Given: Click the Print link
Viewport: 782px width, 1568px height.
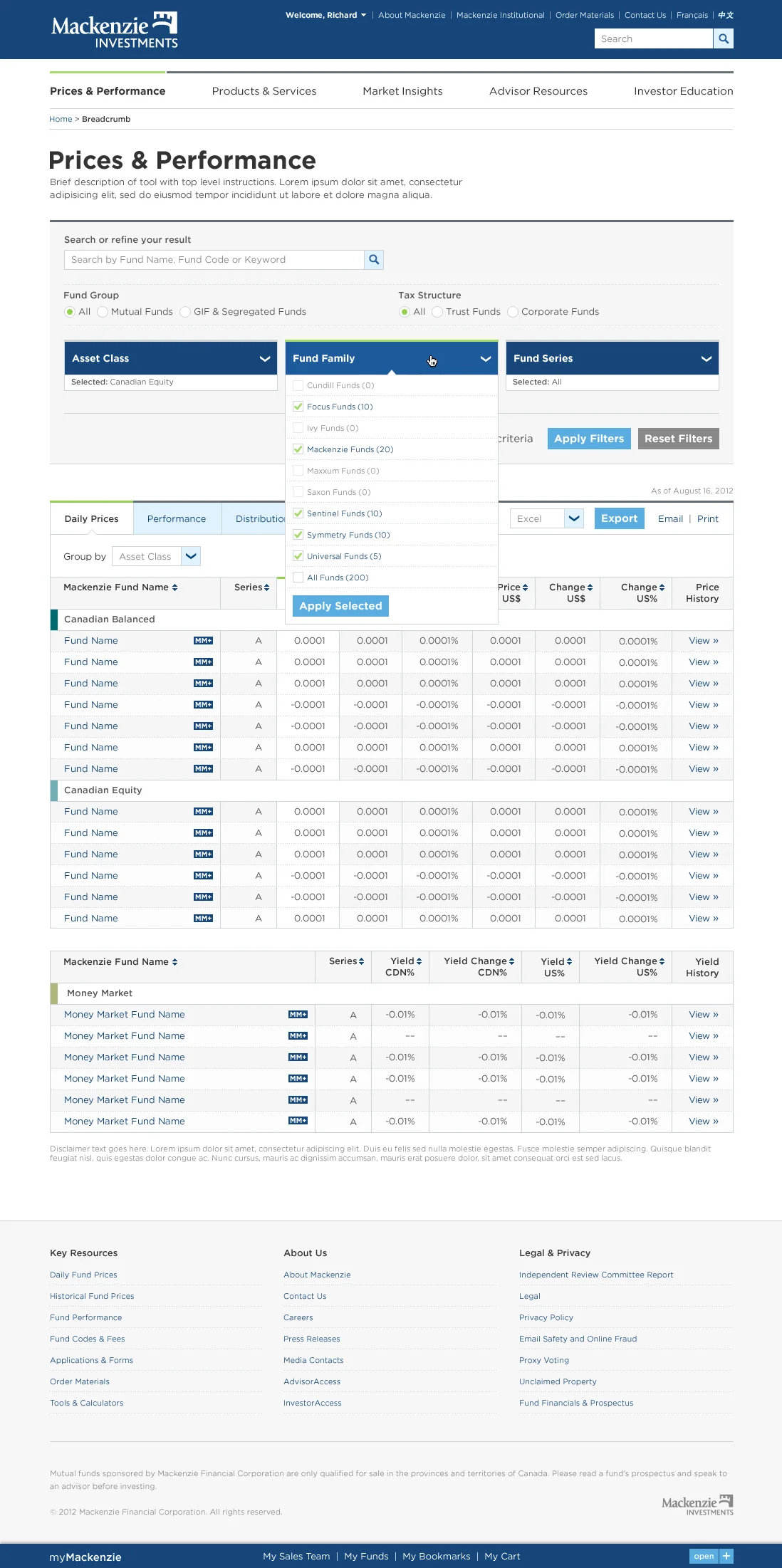Looking at the screenshot, I should pos(708,519).
